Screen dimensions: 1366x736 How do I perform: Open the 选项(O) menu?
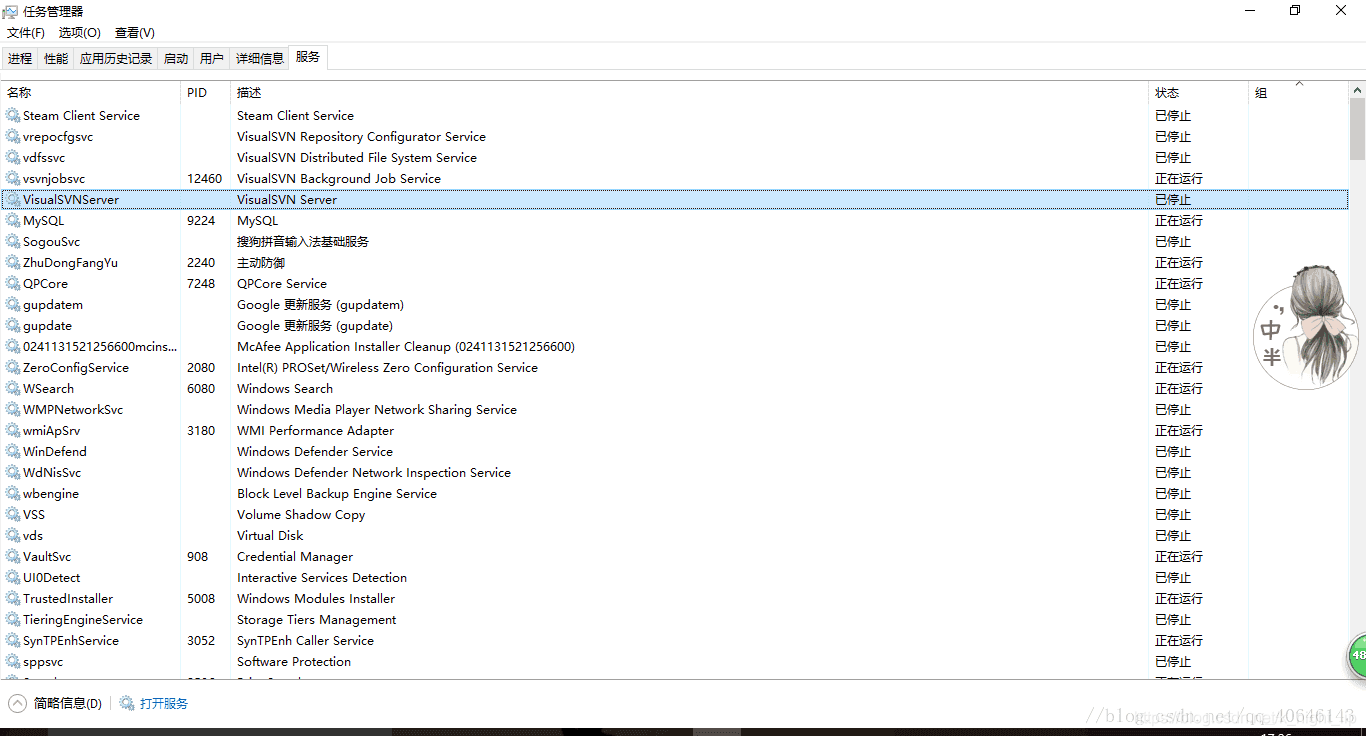pos(80,33)
